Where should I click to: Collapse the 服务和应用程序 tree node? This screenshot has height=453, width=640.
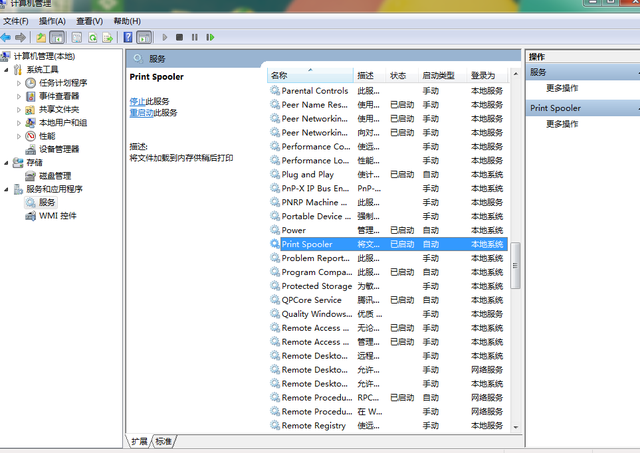(6, 189)
